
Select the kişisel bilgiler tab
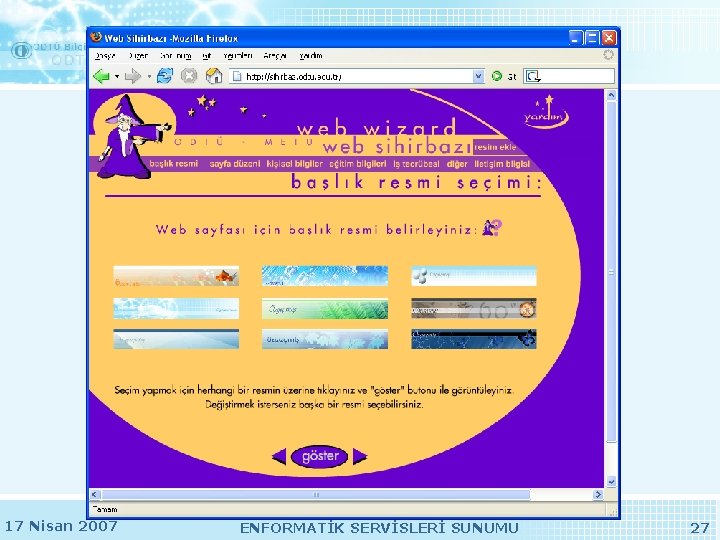click(294, 164)
